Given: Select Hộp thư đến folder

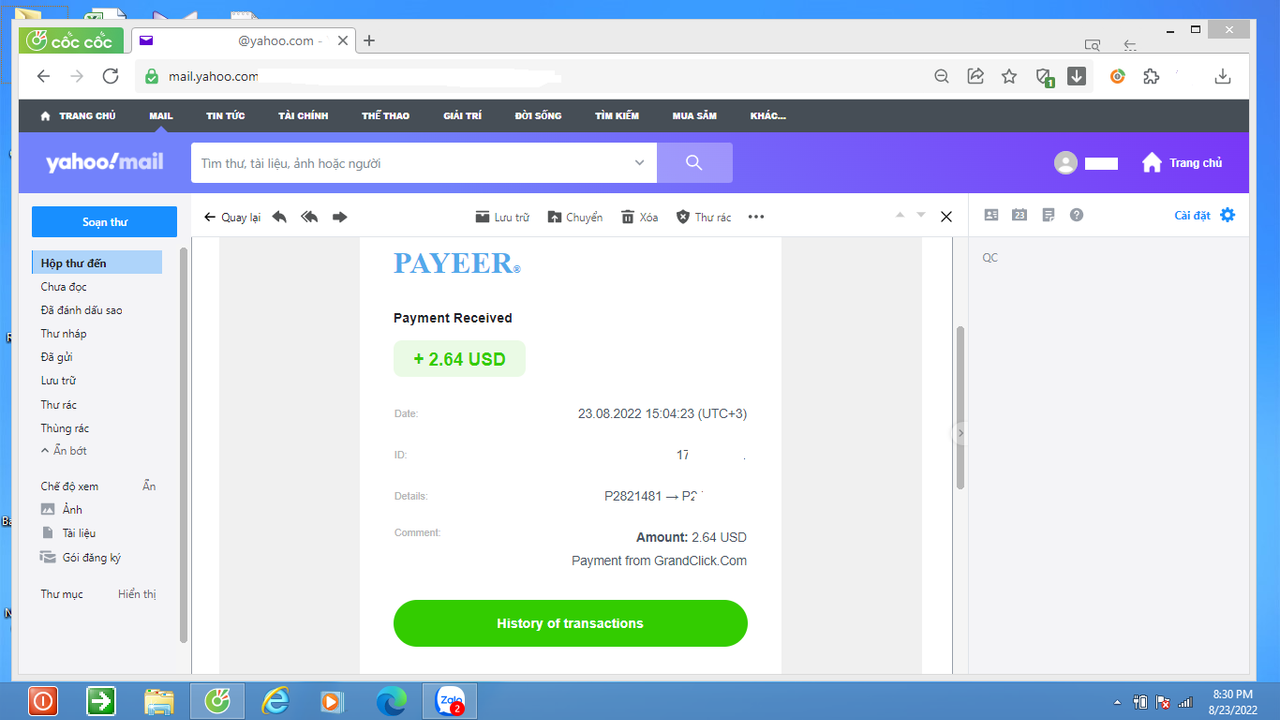Looking at the screenshot, I should coord(97,263).
